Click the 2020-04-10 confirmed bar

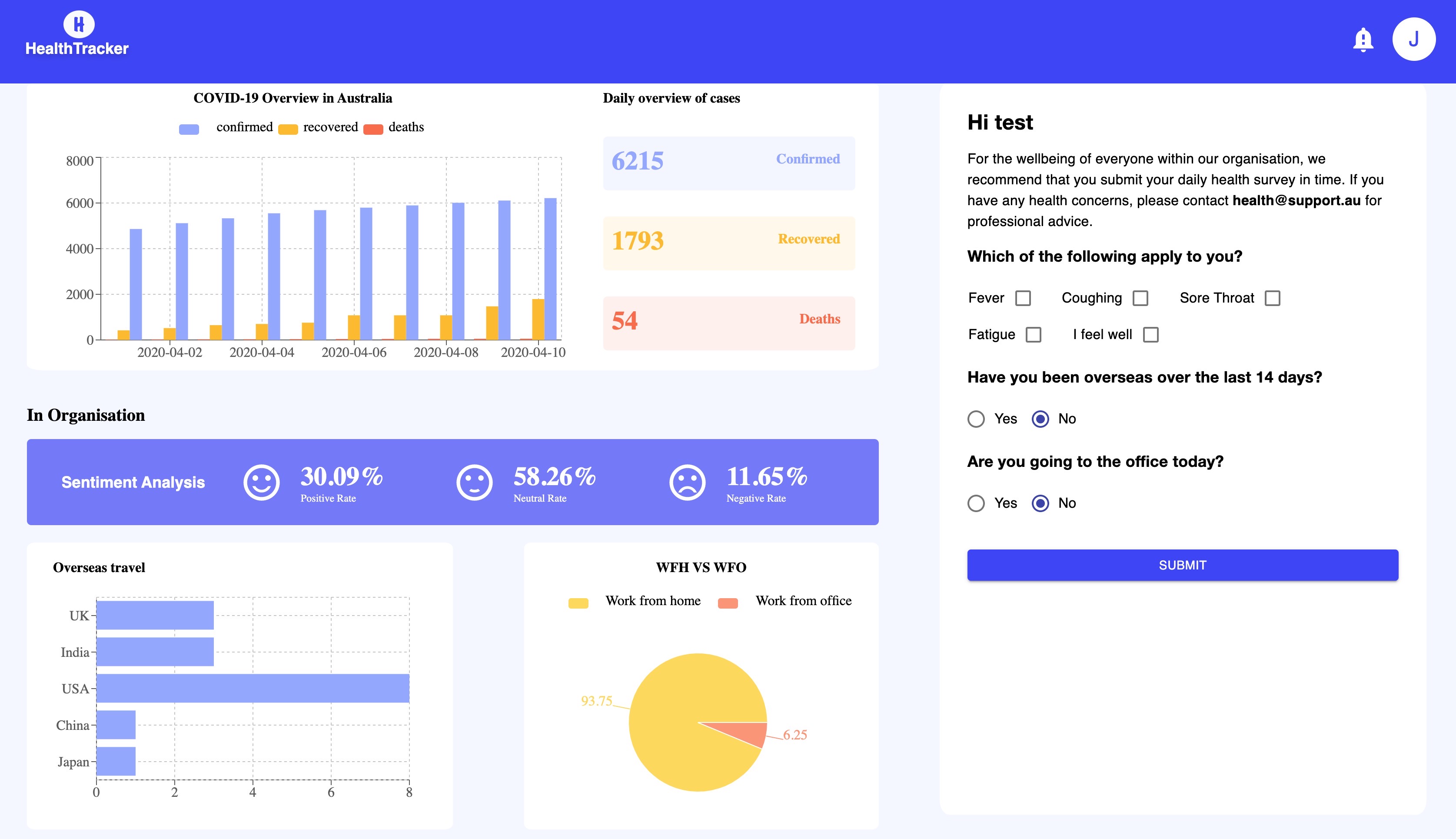coord(550,269)
